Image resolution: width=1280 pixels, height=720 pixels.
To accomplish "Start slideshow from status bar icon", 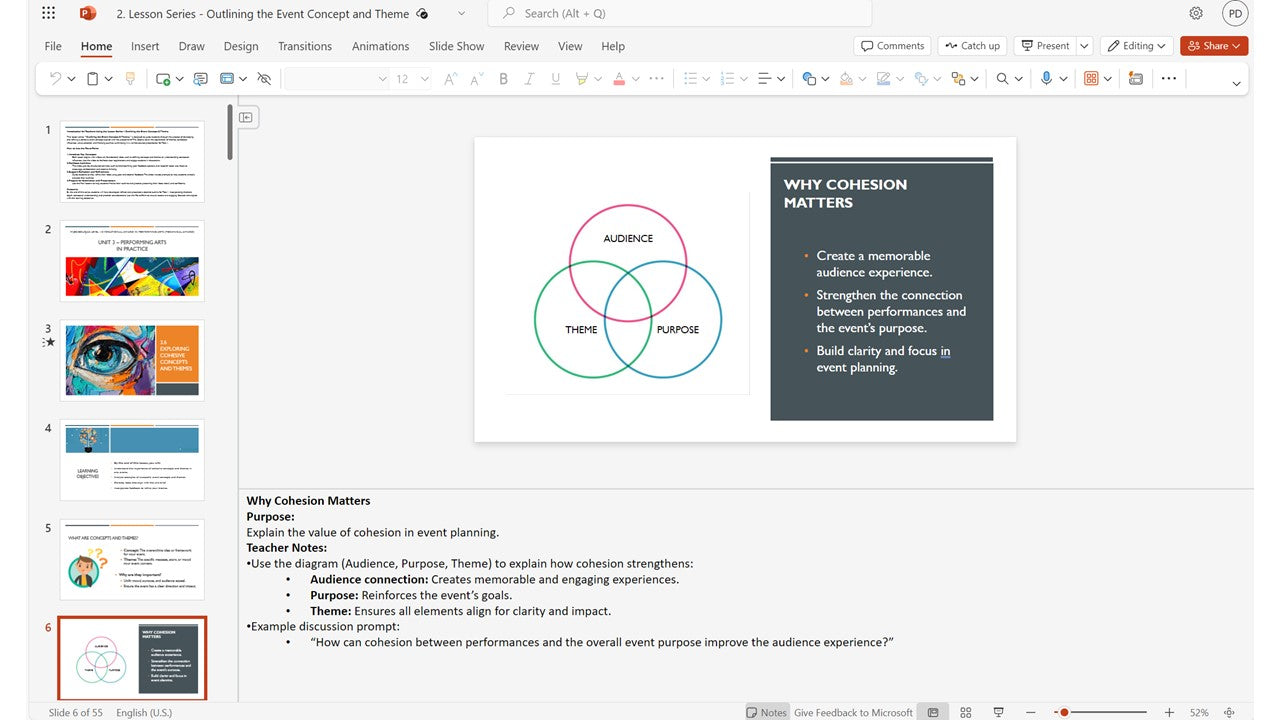I will 998,712.
